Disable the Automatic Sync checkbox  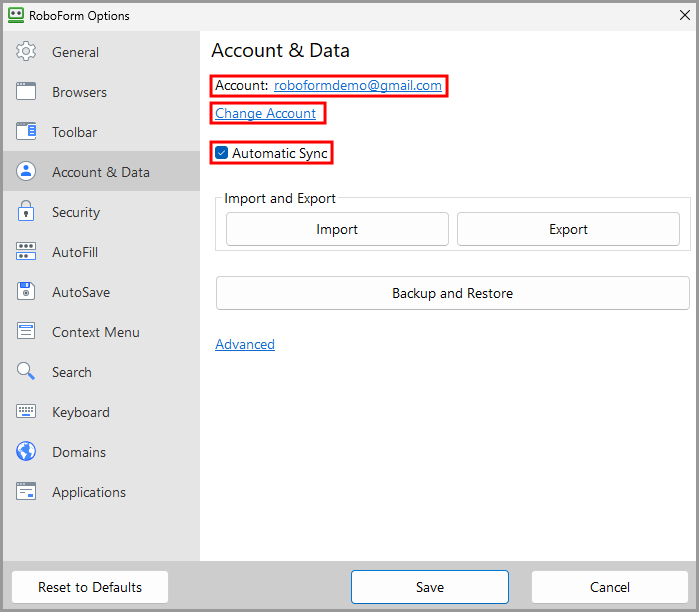(x=222, y=153)
